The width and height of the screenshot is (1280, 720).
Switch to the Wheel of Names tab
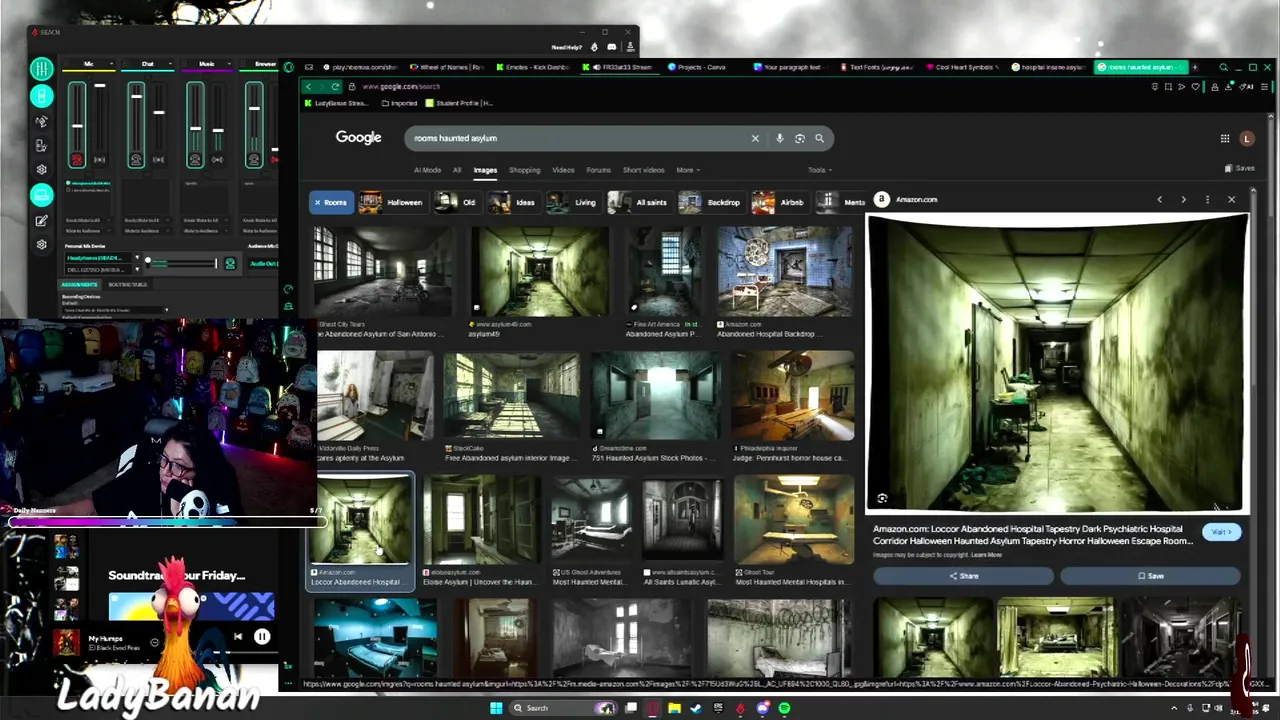coord(447,67)
